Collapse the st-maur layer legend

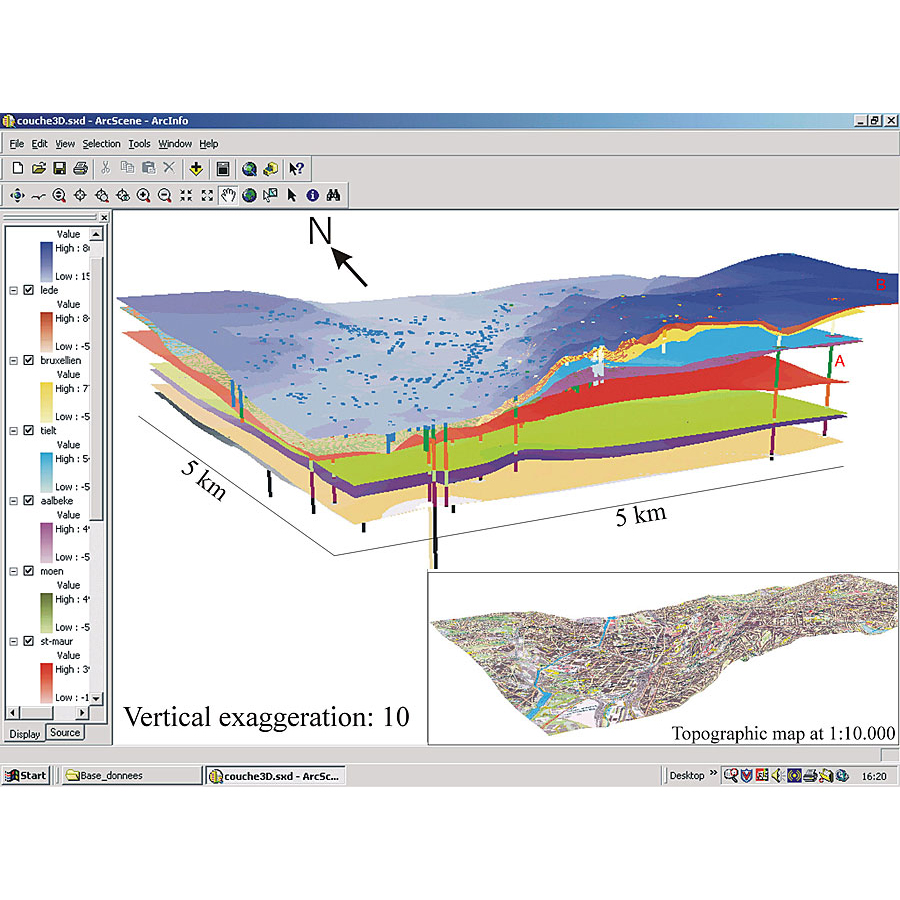[13, 641]
